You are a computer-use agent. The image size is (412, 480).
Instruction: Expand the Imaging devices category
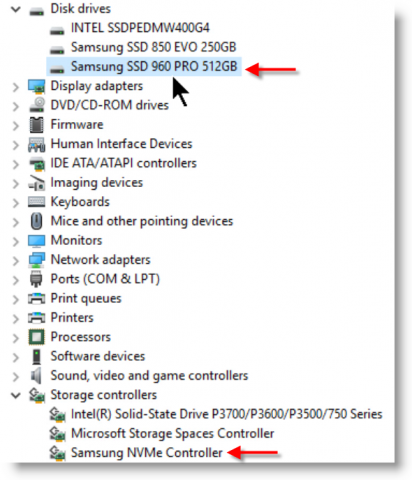point(16,183)
